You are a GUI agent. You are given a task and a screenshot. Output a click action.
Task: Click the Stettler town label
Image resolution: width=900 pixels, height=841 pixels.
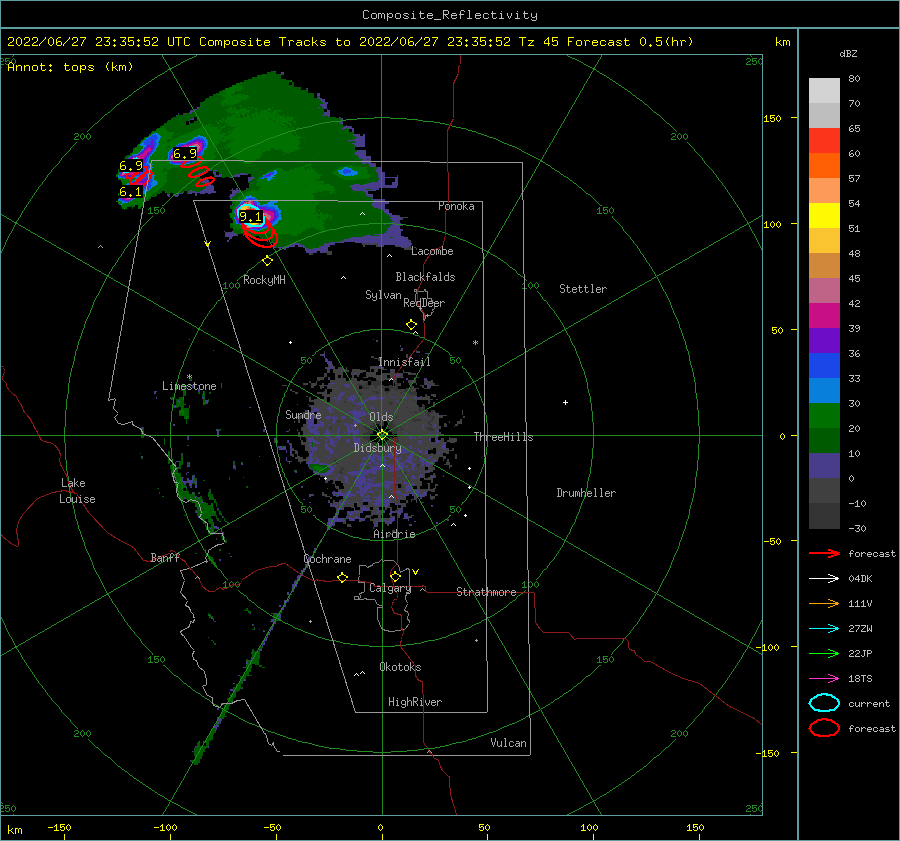[x=583, y=289]
